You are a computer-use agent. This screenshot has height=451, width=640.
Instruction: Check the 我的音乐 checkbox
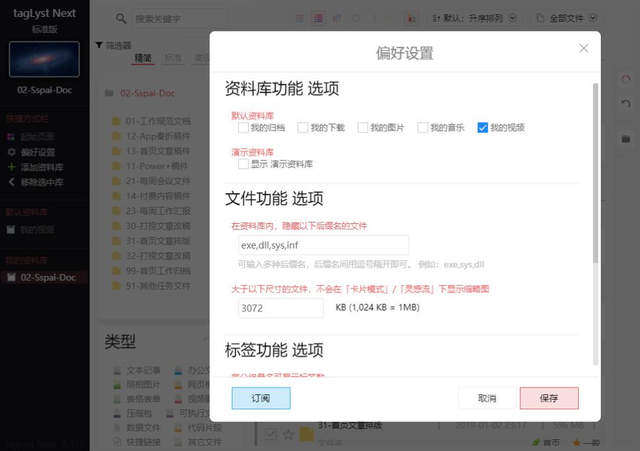tap(422, 128)
